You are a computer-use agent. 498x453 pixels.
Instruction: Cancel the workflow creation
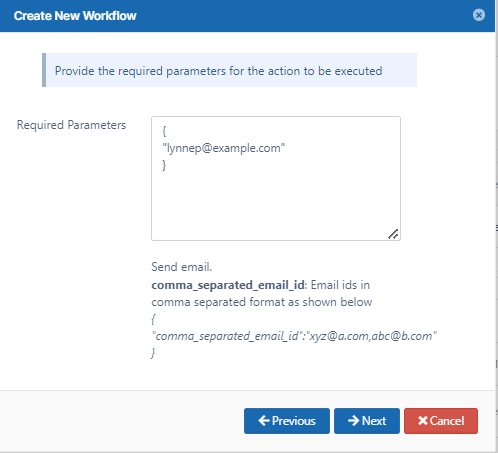click(441, 421)
